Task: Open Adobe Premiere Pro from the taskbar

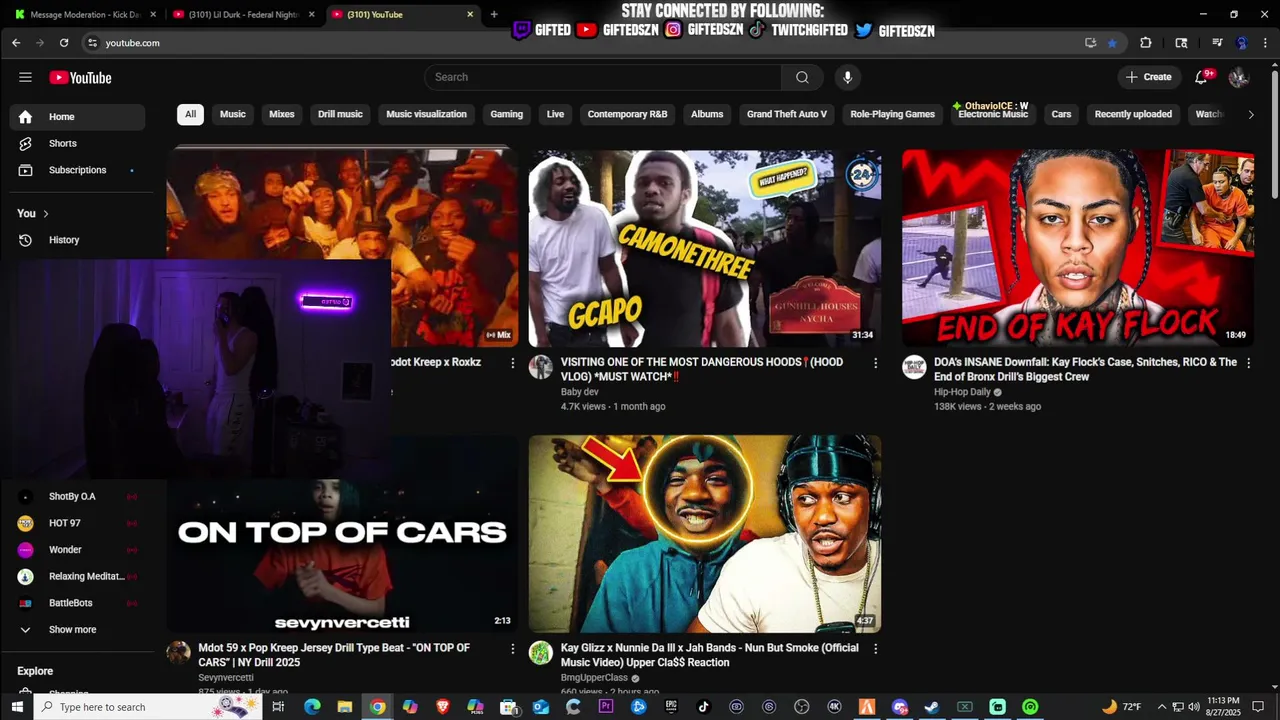Action: click(606, 707)
